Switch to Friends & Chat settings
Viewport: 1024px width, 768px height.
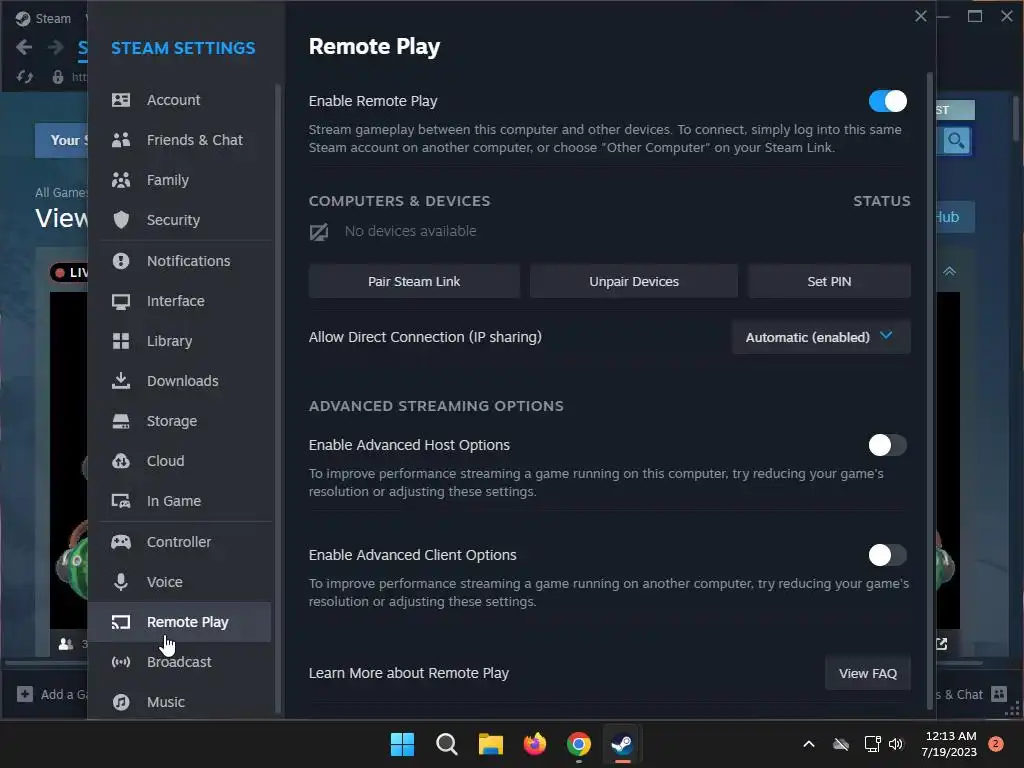tap(179, 140)
